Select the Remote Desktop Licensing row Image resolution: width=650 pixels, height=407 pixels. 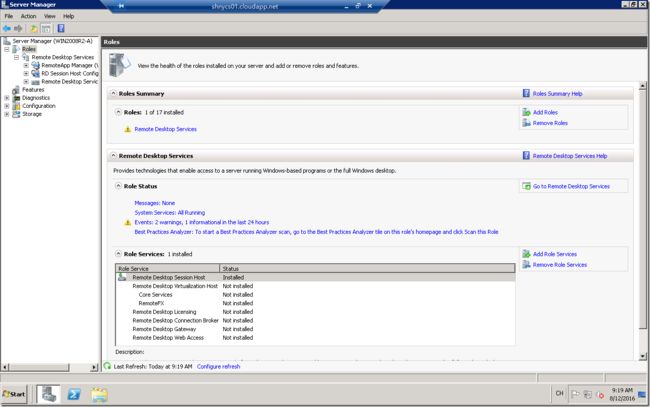tap(315, 312)
